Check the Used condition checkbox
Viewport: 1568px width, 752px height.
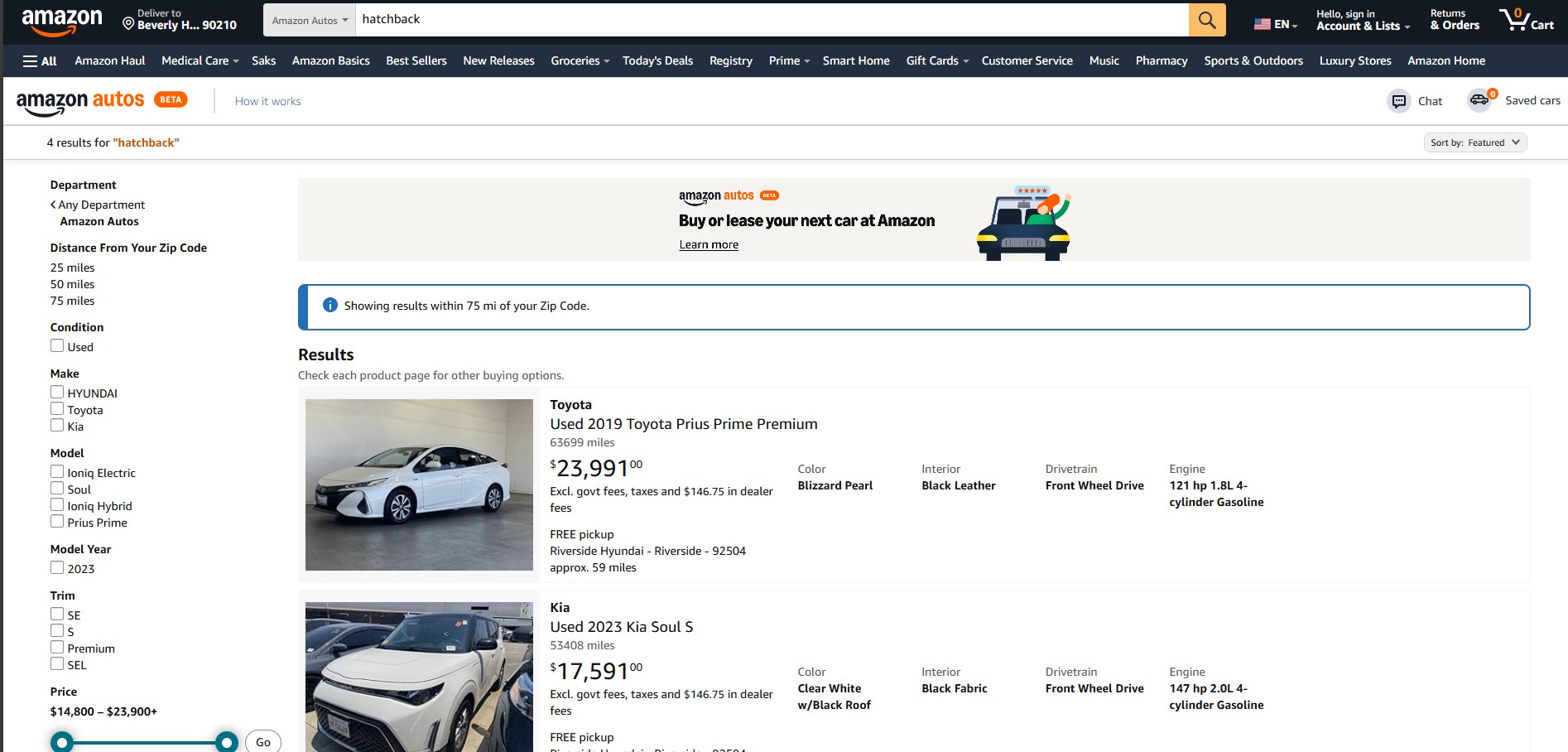coord(57,346)
